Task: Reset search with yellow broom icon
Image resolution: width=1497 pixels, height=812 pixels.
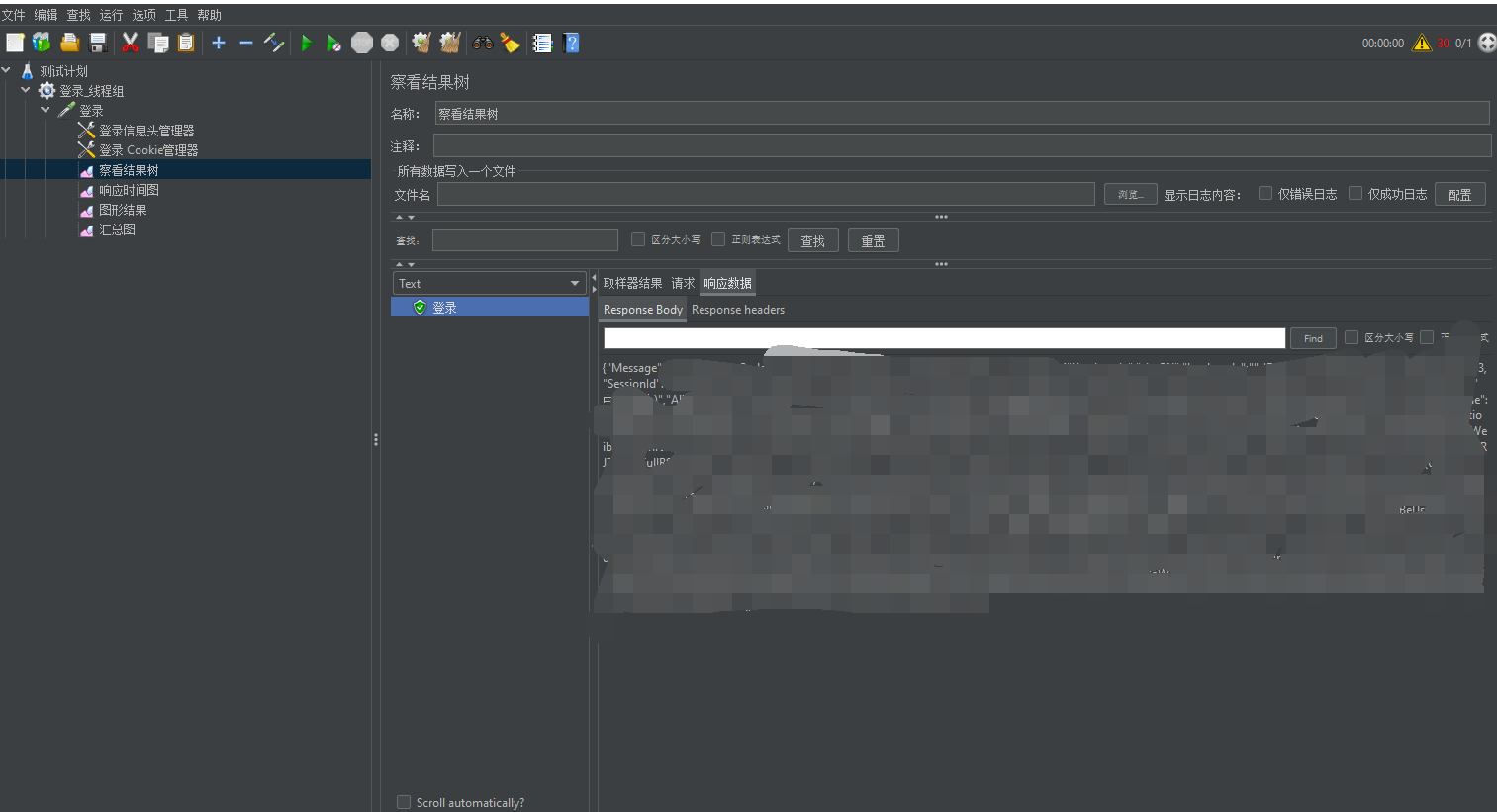Action: (510, 43)
